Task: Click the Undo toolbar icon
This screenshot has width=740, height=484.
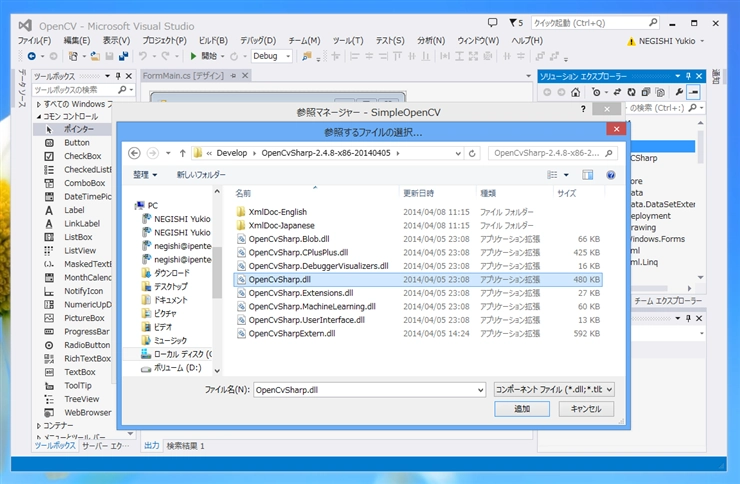Action: coord(143,56)
